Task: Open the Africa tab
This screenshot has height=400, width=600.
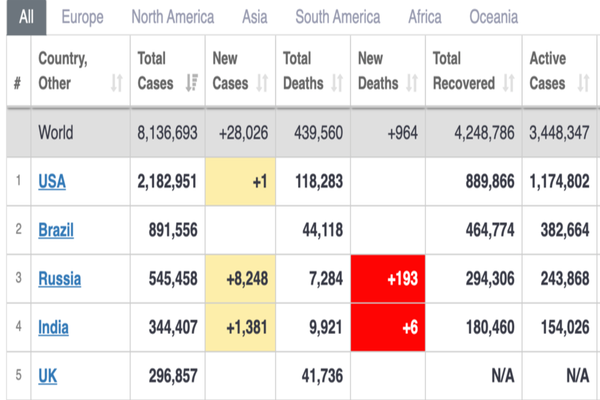Action: click(x=425, y=17)
